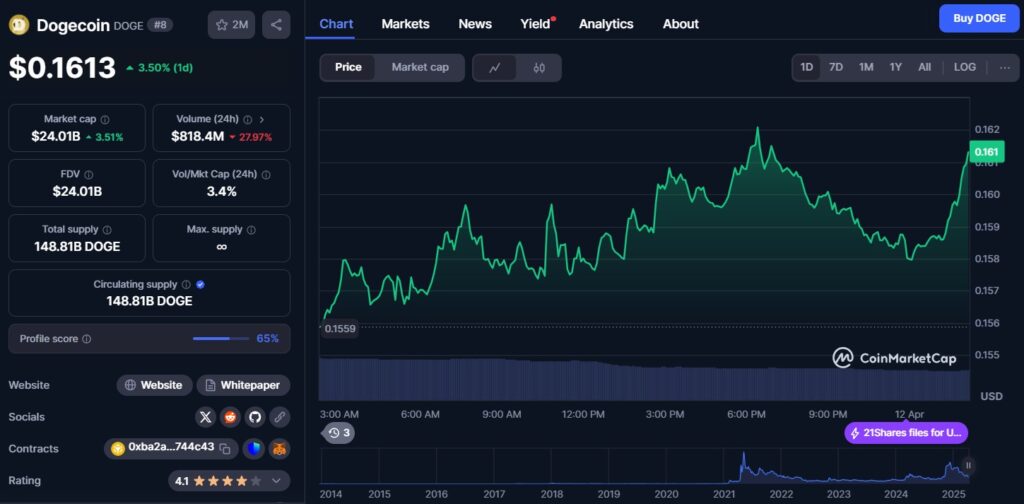The width and height of the screenshot is (1024, 504).
Task: Open the share icon button
Action: pyautogui.click(x=276, y=25)
